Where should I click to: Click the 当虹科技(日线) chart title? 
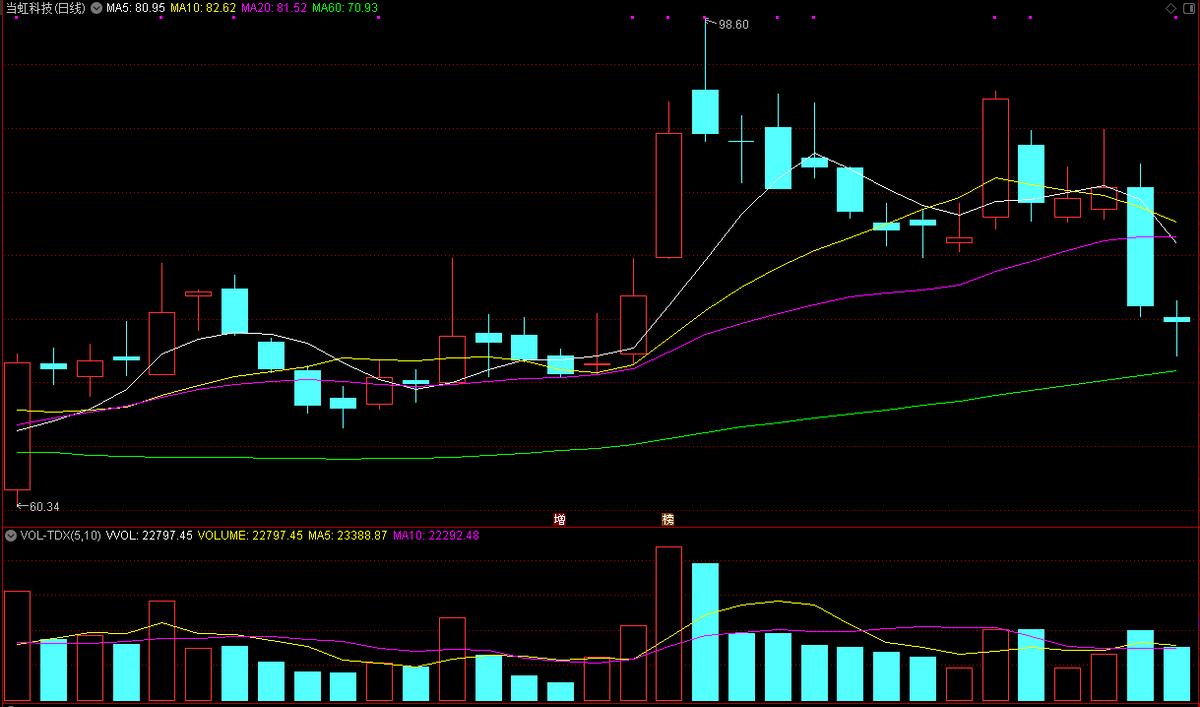coord(46,8)
